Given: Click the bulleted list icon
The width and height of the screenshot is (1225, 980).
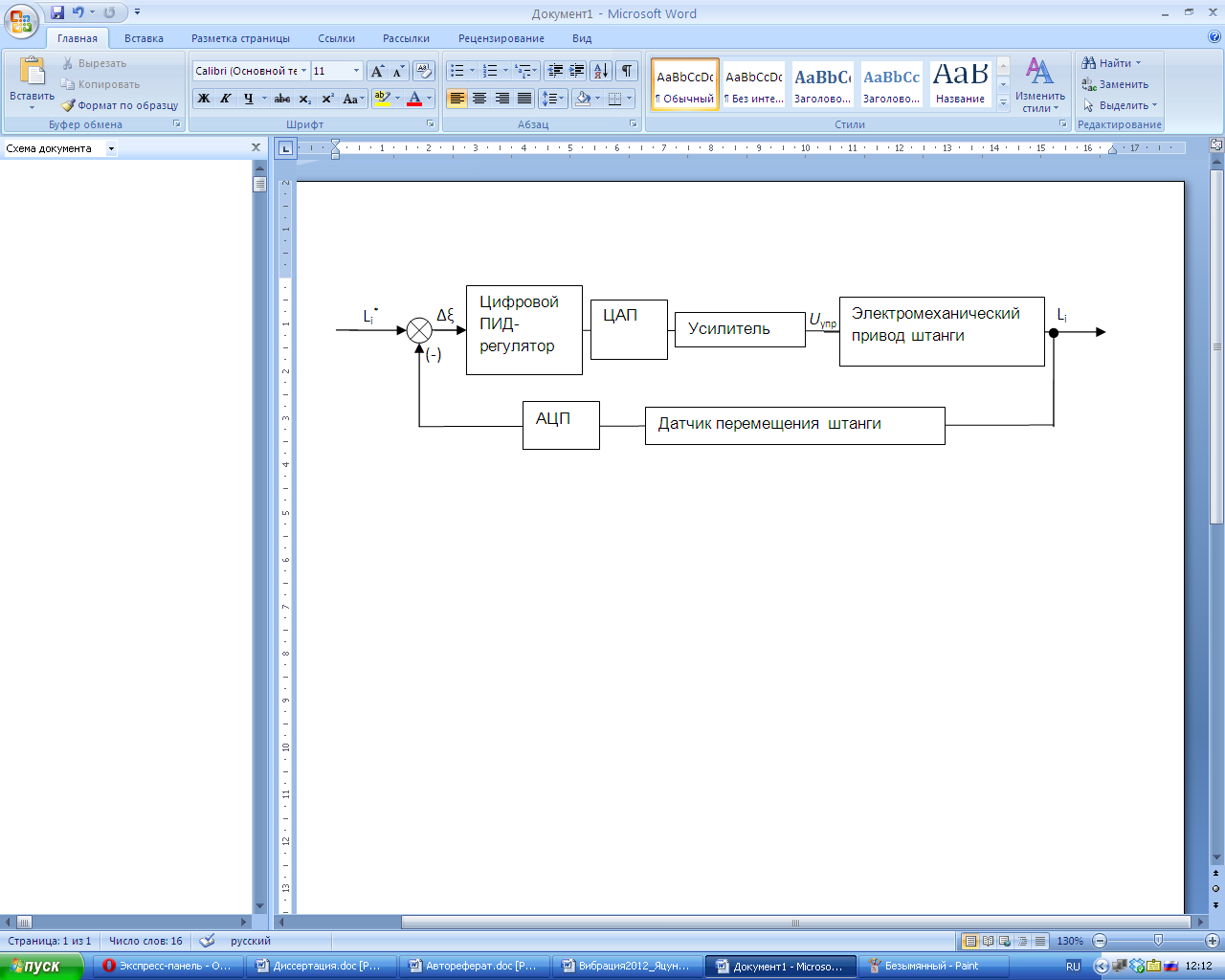Looking at the screenshot, I should [457, 71].
